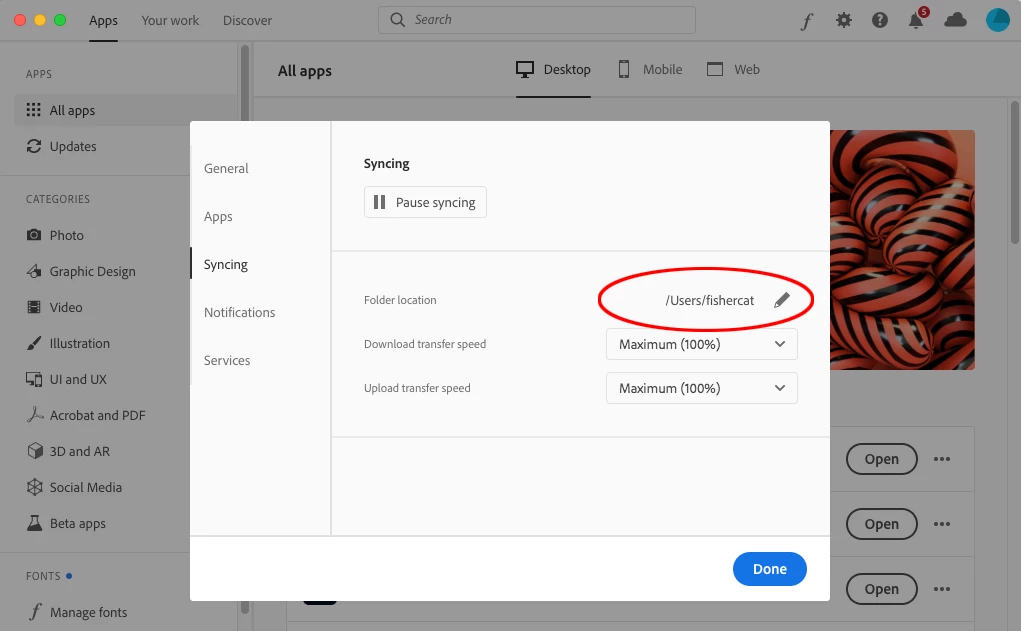Viewport: 1021px width, 631px height.
Task: Select the General preferences tab
Action: click(x=226, y=168)
